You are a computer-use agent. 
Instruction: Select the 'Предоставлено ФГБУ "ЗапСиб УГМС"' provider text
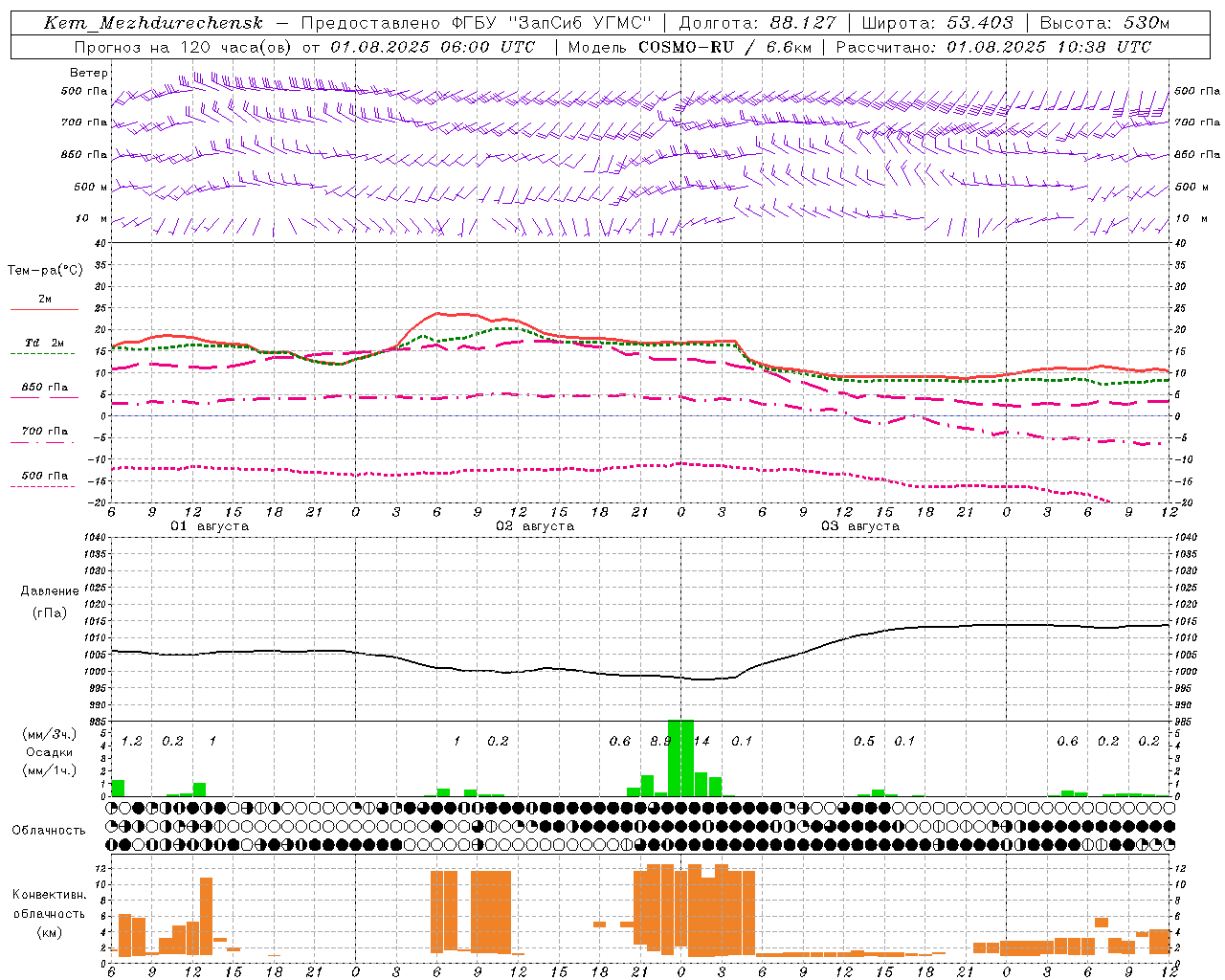click(x=477, y=23)
